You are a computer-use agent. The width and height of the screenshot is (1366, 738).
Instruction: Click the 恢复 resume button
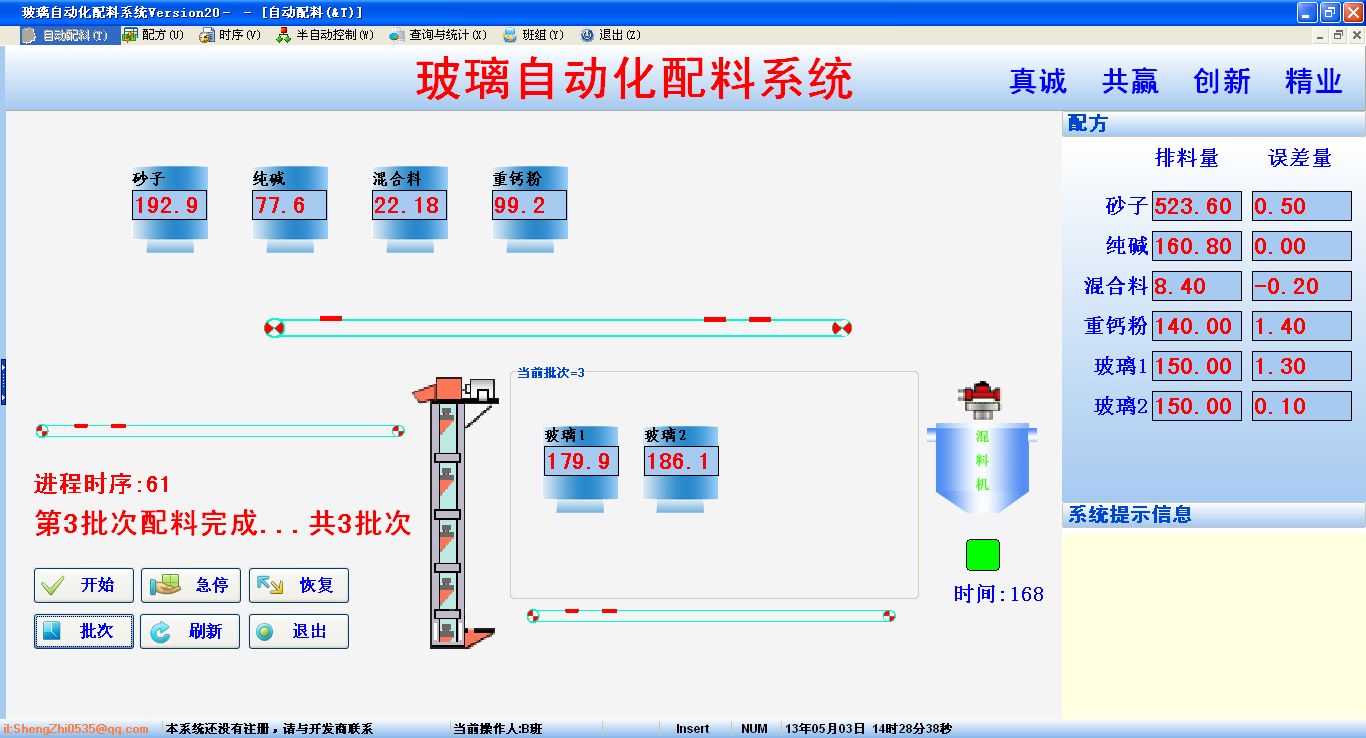coord(299,585)
